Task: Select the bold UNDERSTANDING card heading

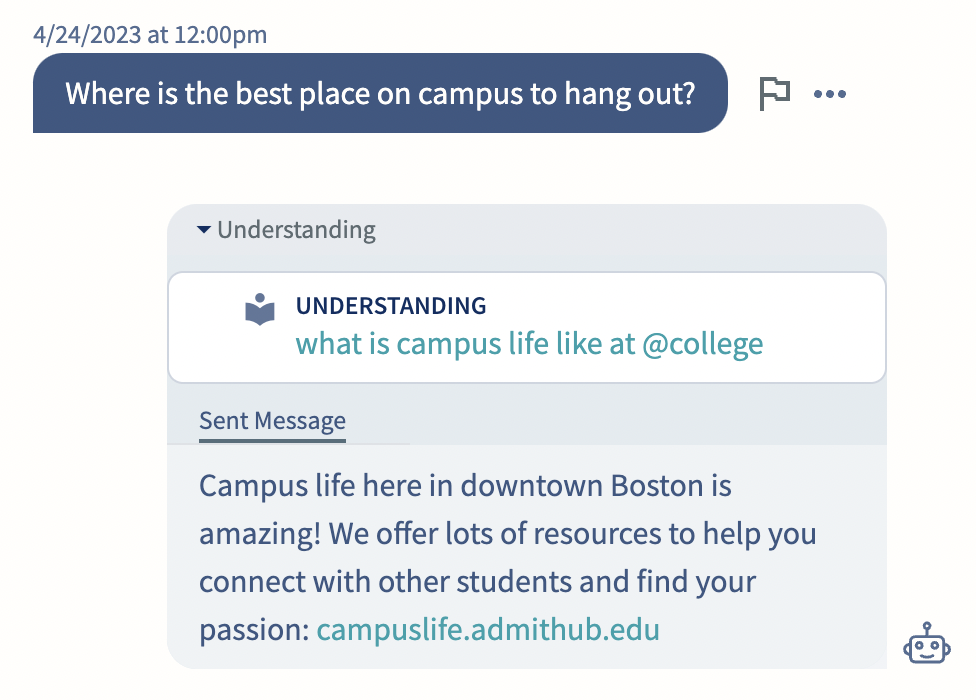Action: (x=391, y=306)
